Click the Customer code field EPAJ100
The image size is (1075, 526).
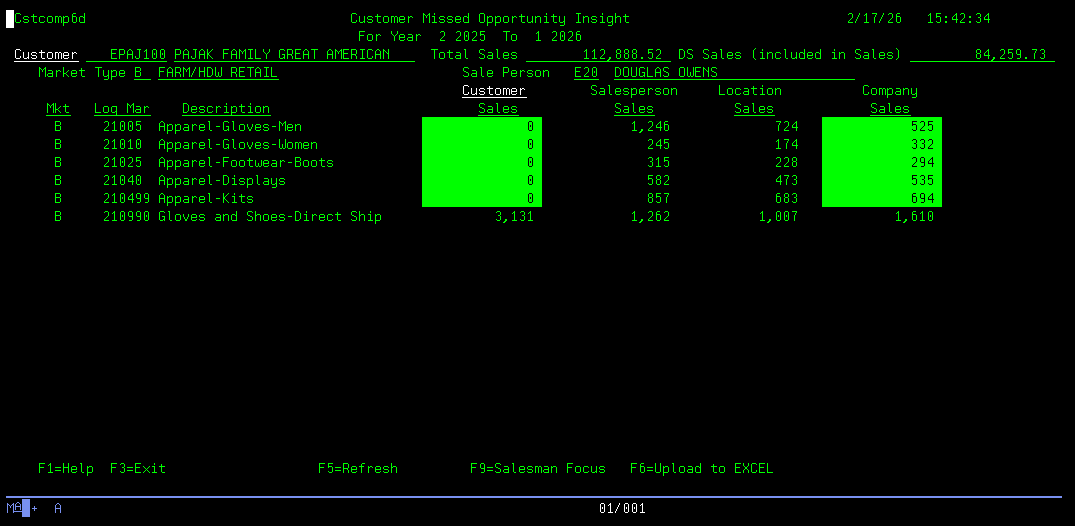tap(138, 54)
